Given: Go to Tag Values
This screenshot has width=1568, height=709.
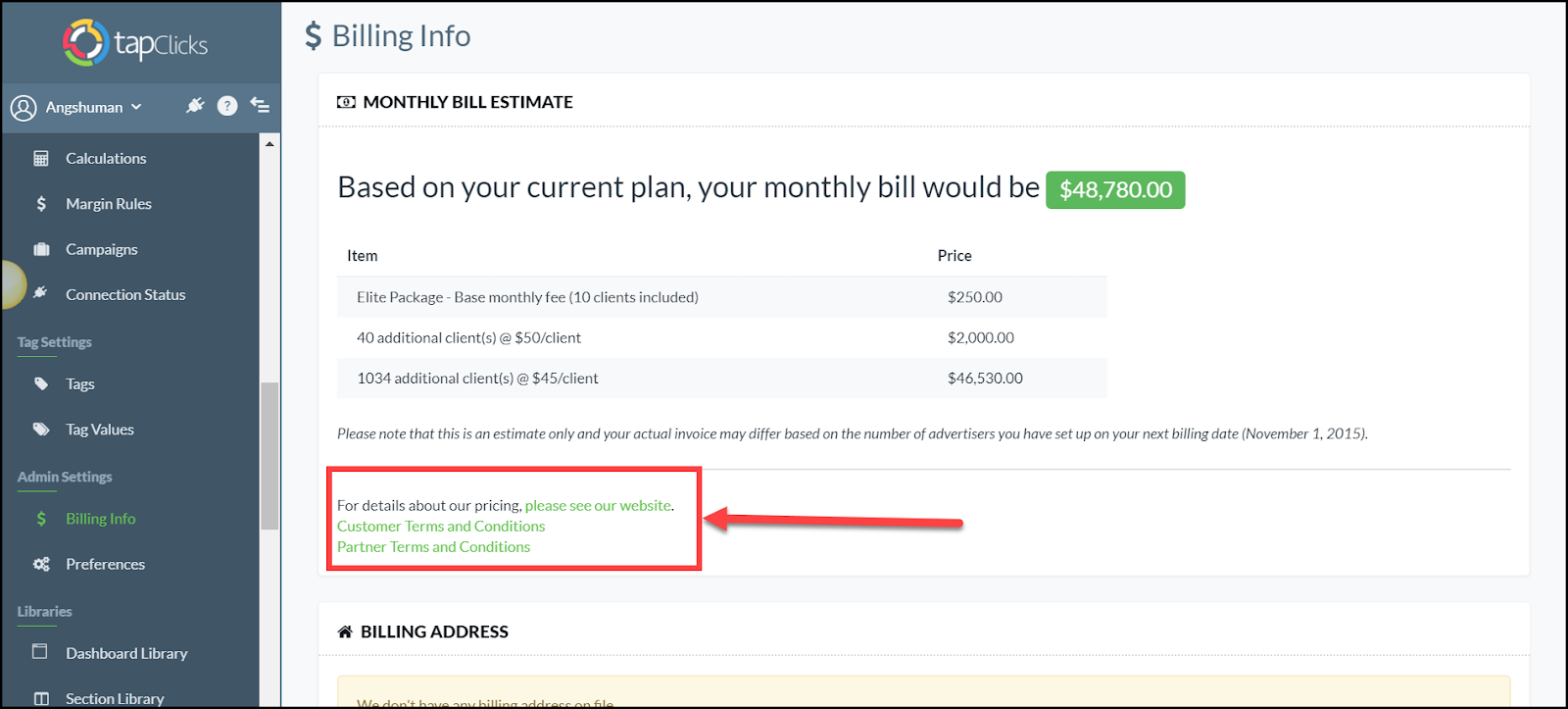Looking at the screenshot, I should coord(100,430).
